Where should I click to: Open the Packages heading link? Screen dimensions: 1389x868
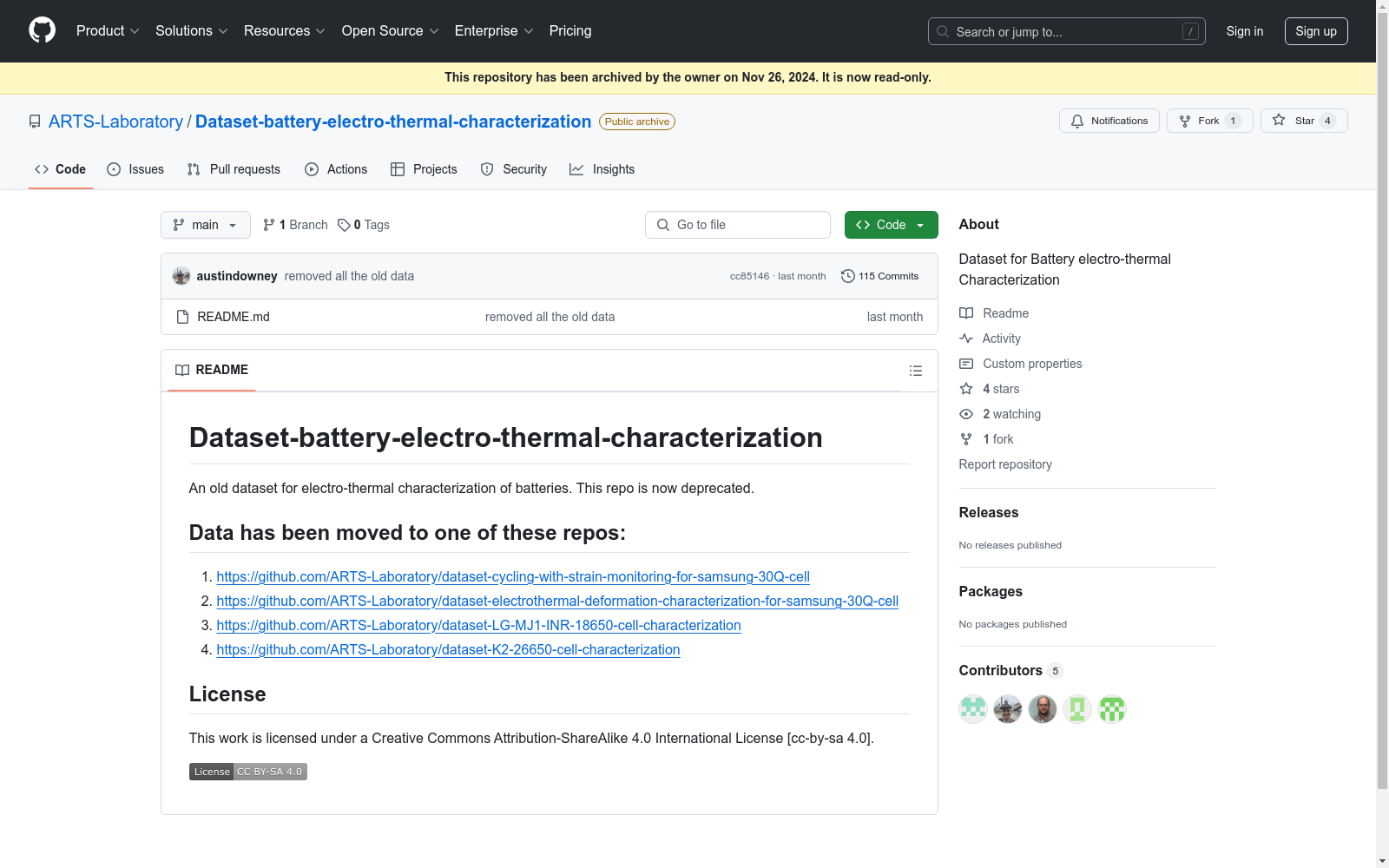(x=991, y=592)
